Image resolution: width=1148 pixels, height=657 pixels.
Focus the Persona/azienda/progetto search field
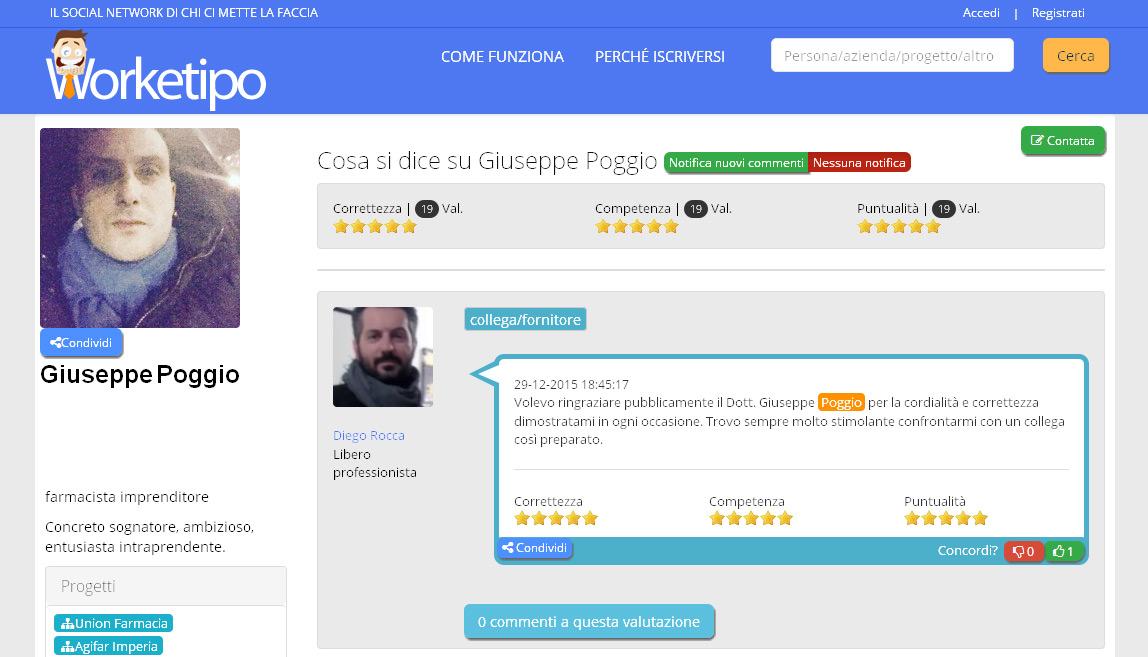(891, 56)
